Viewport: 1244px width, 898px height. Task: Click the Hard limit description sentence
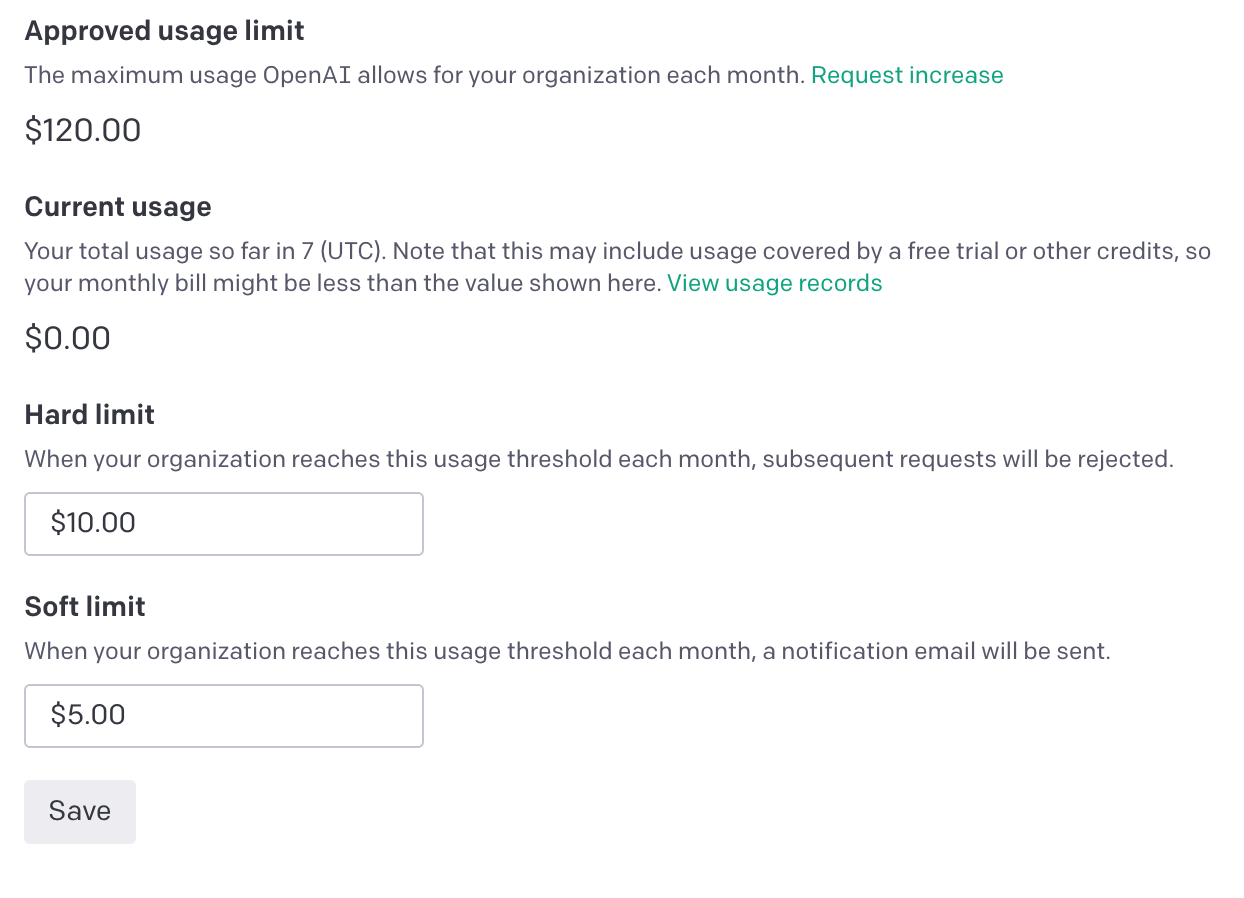click(x=599, y=460)
